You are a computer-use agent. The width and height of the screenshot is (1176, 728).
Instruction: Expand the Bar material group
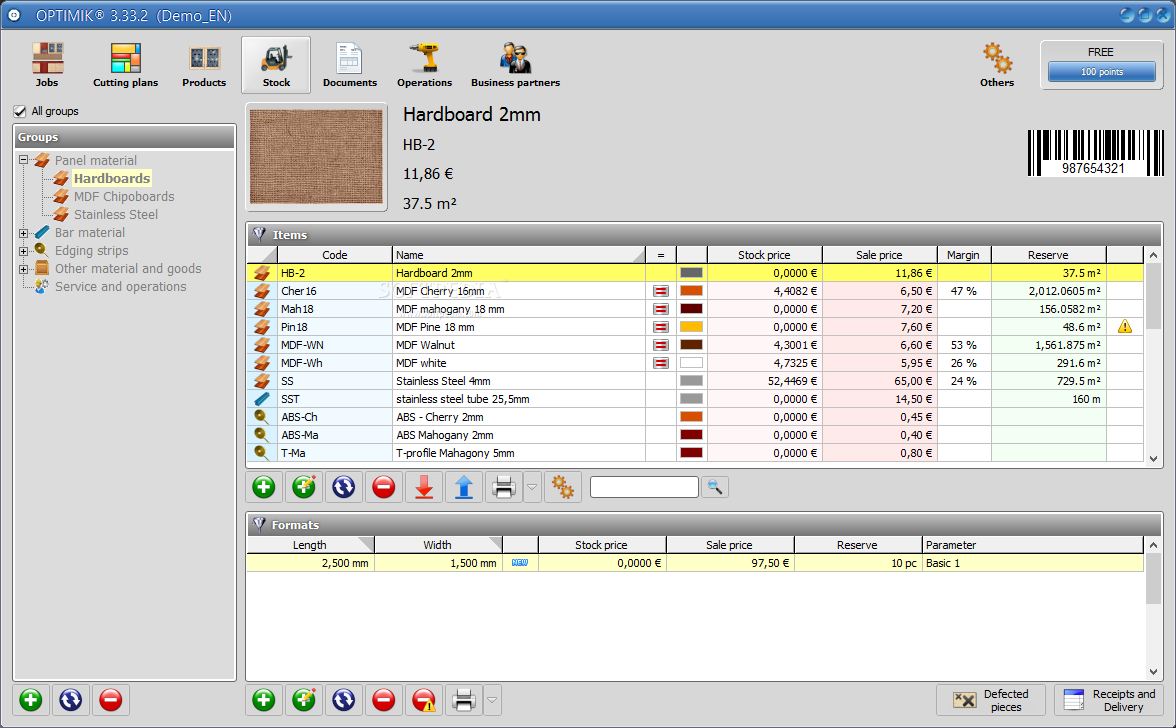point(23,233)
